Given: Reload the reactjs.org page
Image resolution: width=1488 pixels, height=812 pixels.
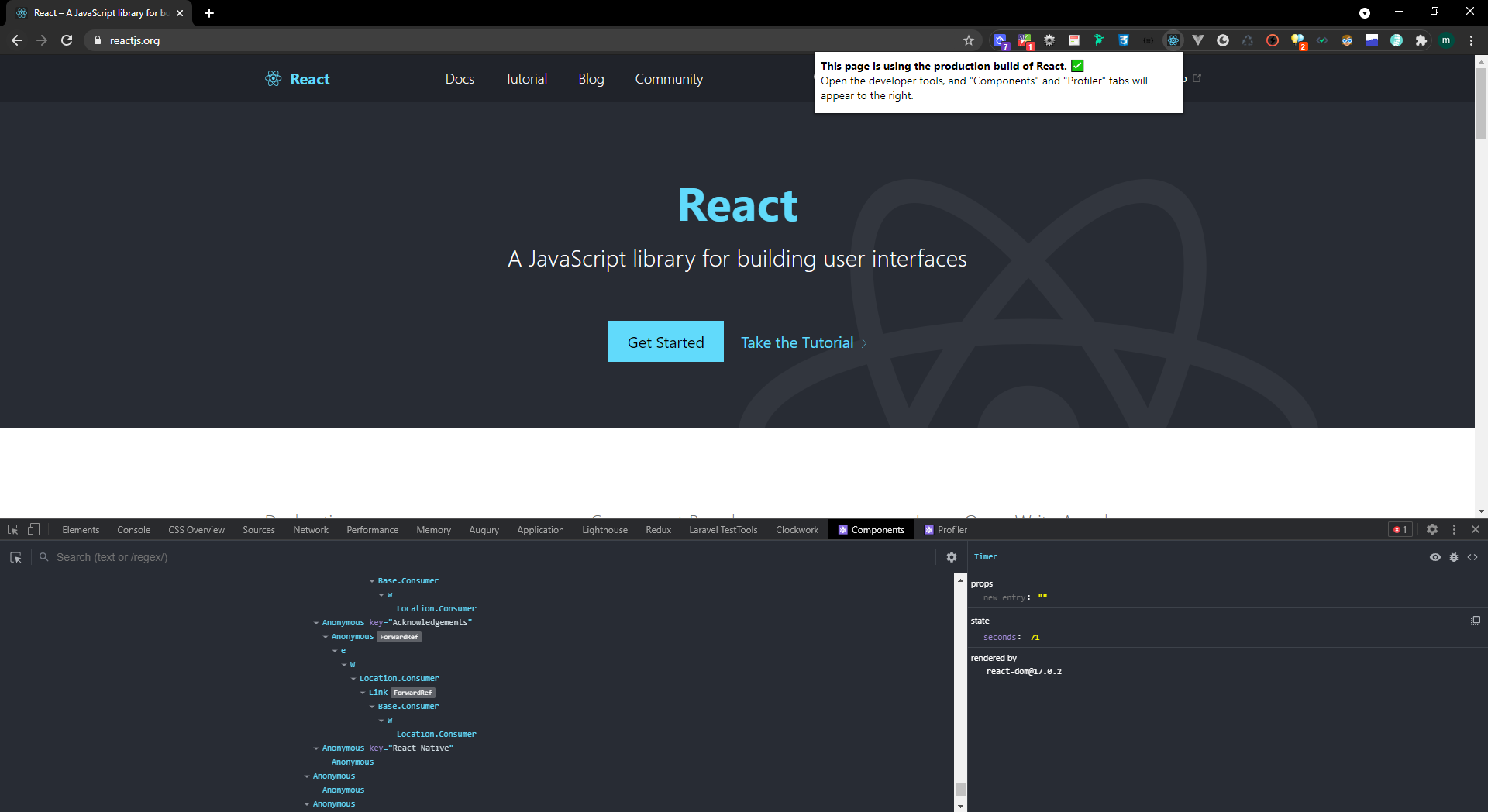Looking at the screenshot, I should click(x=67, y=40).
